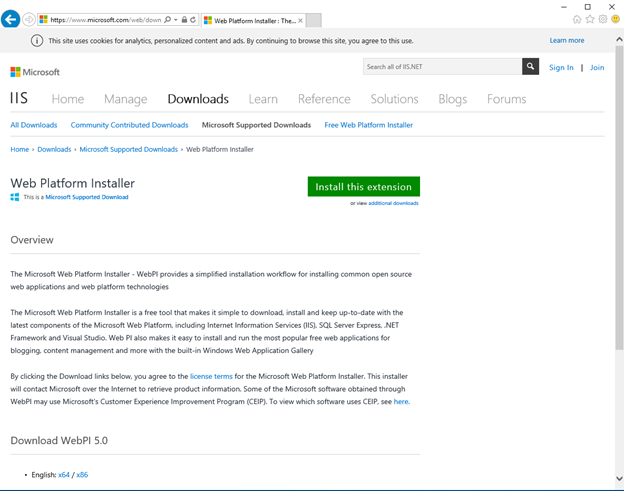Open Favorites with the star icon

pyautogui.click(x=590, y=19)
